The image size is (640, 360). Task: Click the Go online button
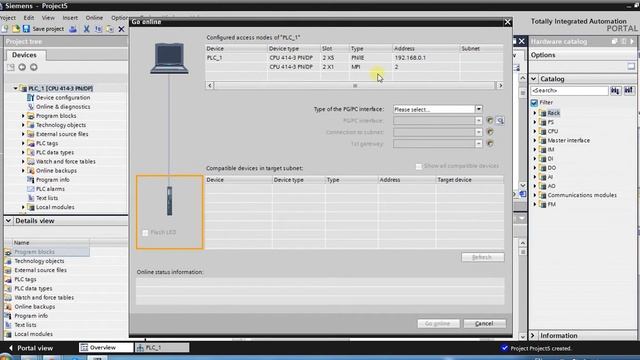(438, 323)
